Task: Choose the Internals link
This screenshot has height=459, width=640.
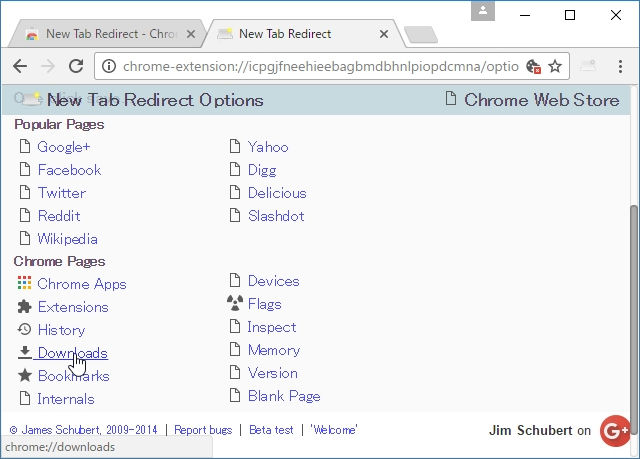Action: (x=66, y=399)
